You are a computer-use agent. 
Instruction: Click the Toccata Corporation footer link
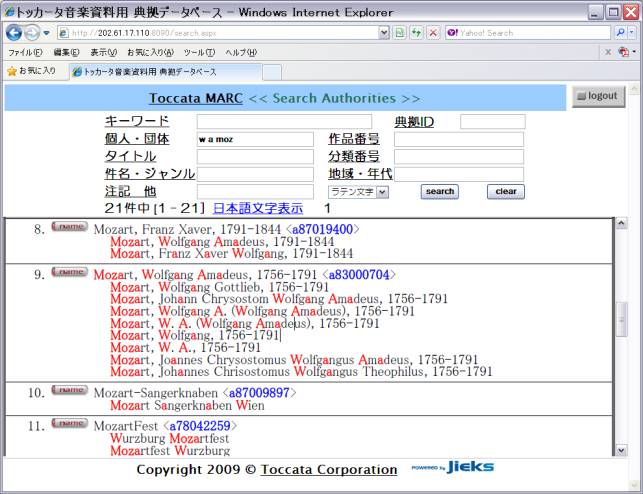[x=329, y=469]
